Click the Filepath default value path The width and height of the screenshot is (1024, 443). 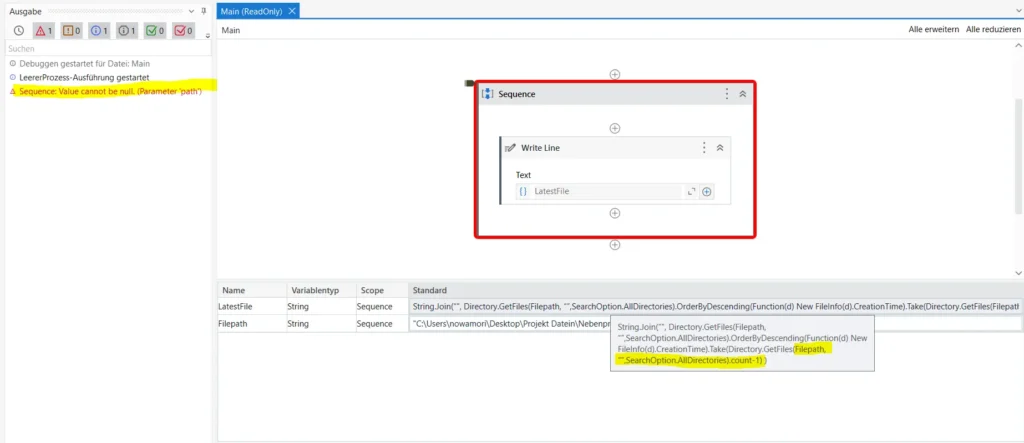pos(509,323)
